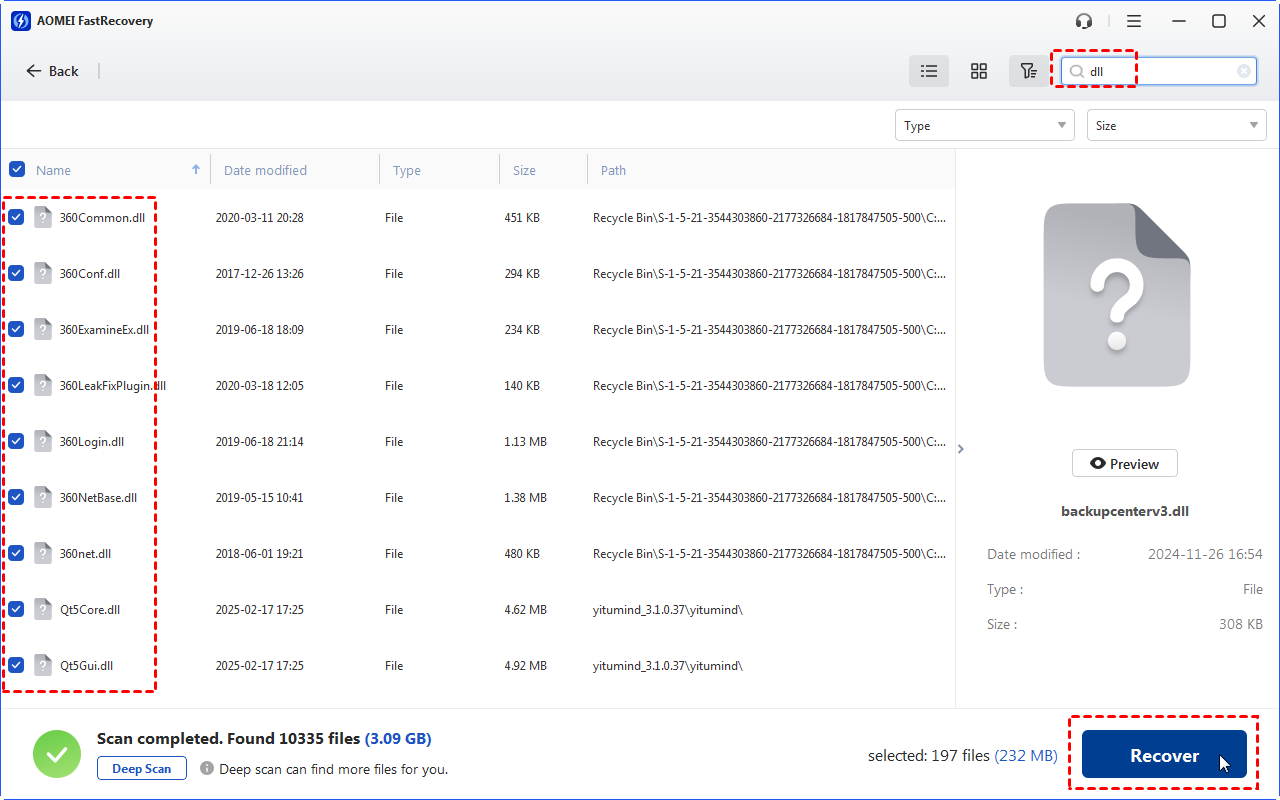Sort by the Type column header
Image resolution: width=1280 pixels, height=800 pixels.
tap(407, 170)
